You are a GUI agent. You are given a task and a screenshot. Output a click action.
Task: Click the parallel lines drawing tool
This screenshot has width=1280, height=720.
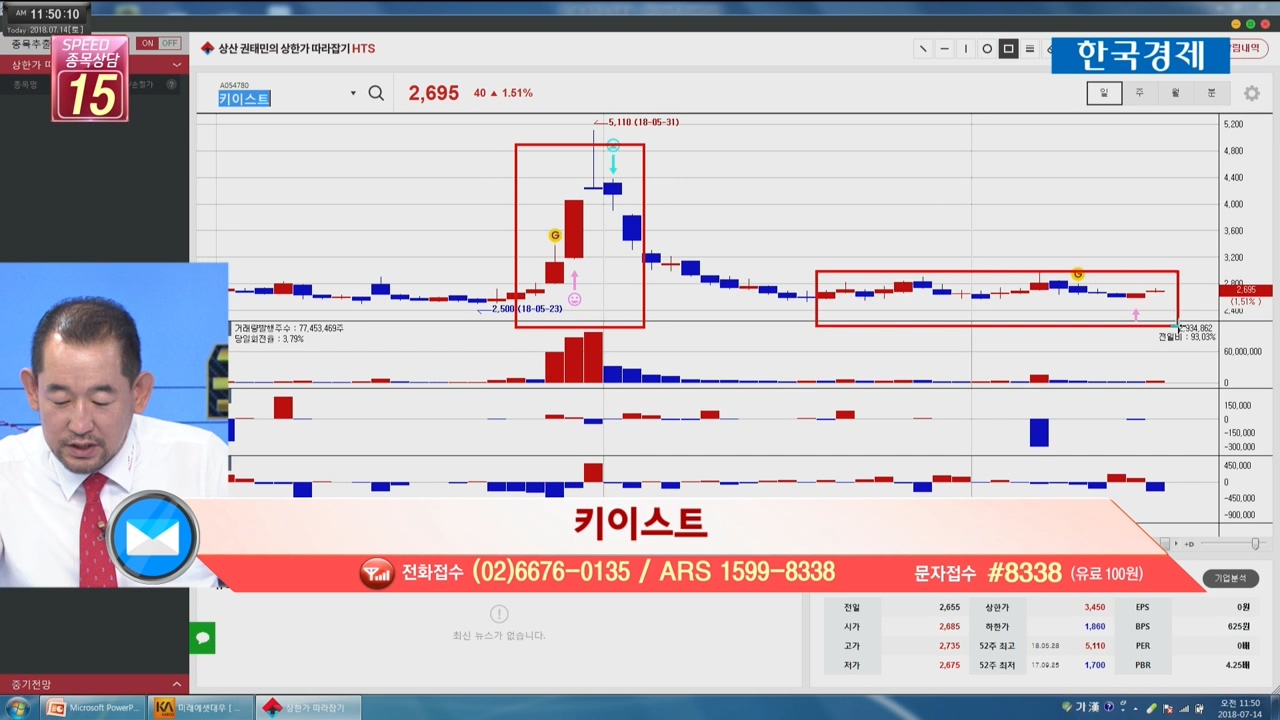[1030, 49]
